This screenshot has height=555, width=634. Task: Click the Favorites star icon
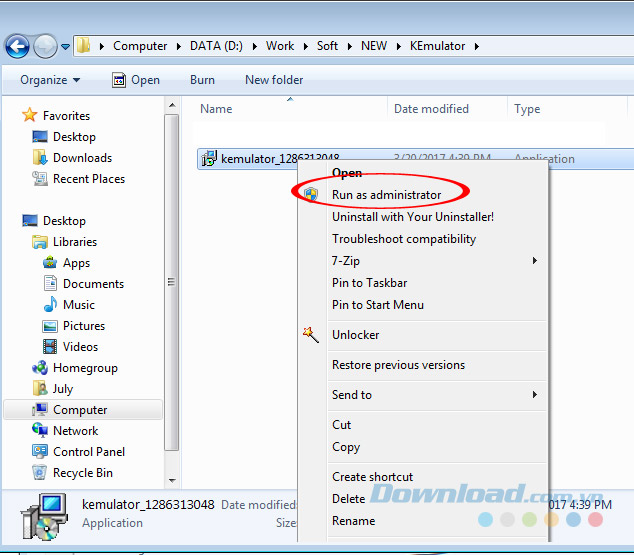(x=30, y=115)
